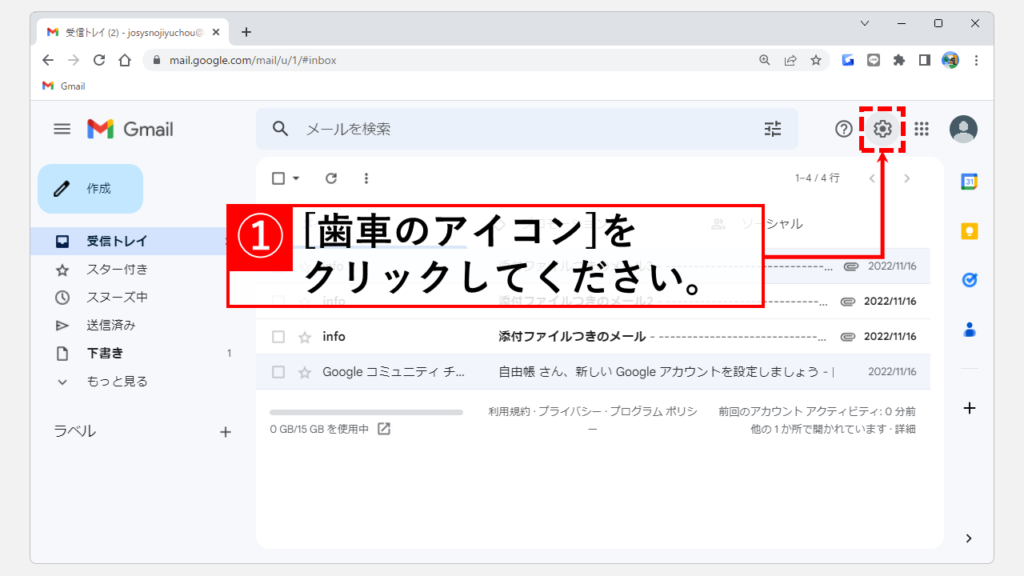1024x576 pixels.
Task: Star the Google コミュニティ email
Action: pyautogui.click(x=305, y=372)
